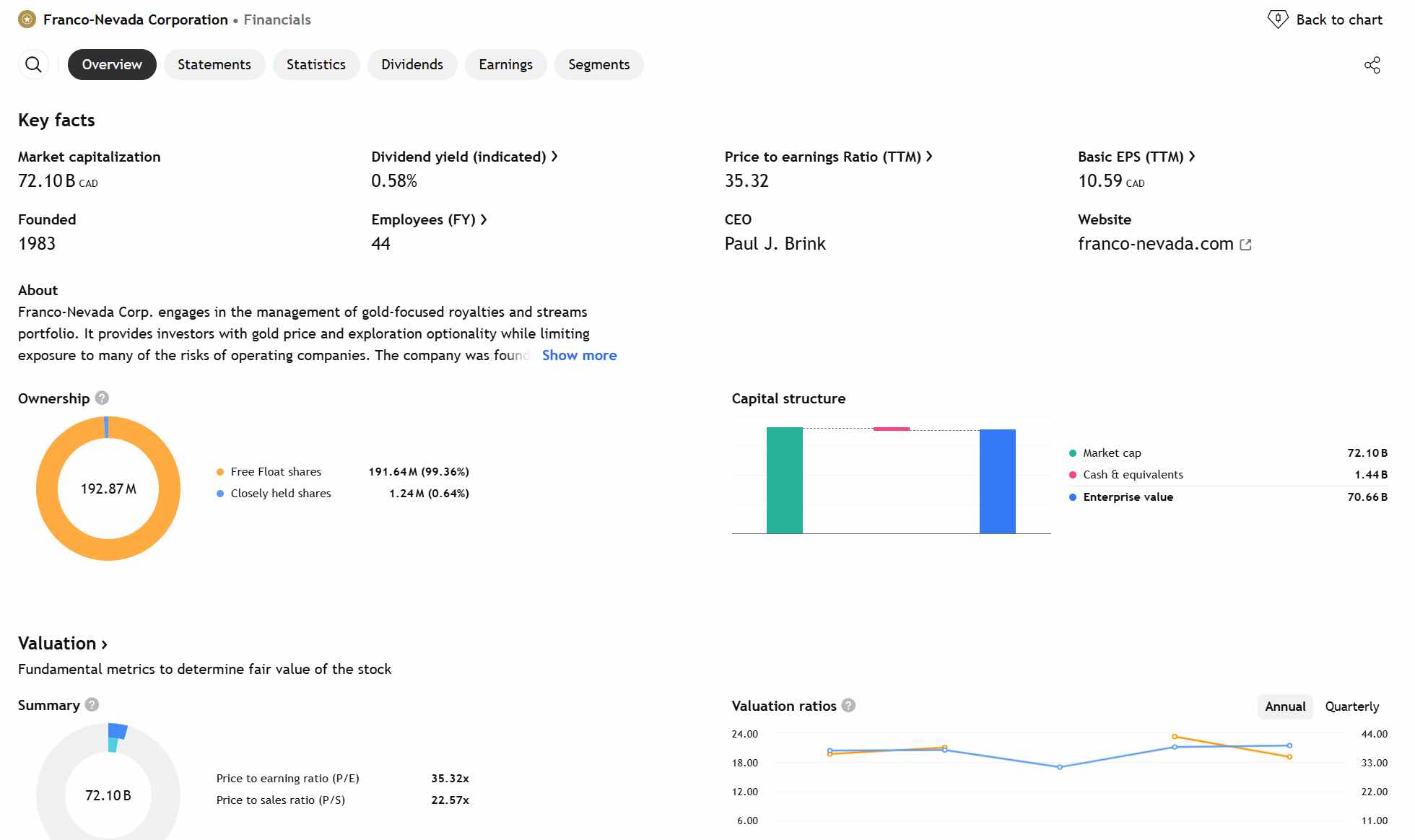Click the 0.58% dividend yield value
The width and height of the screenshot is (1415, 840).
point(394,181)
